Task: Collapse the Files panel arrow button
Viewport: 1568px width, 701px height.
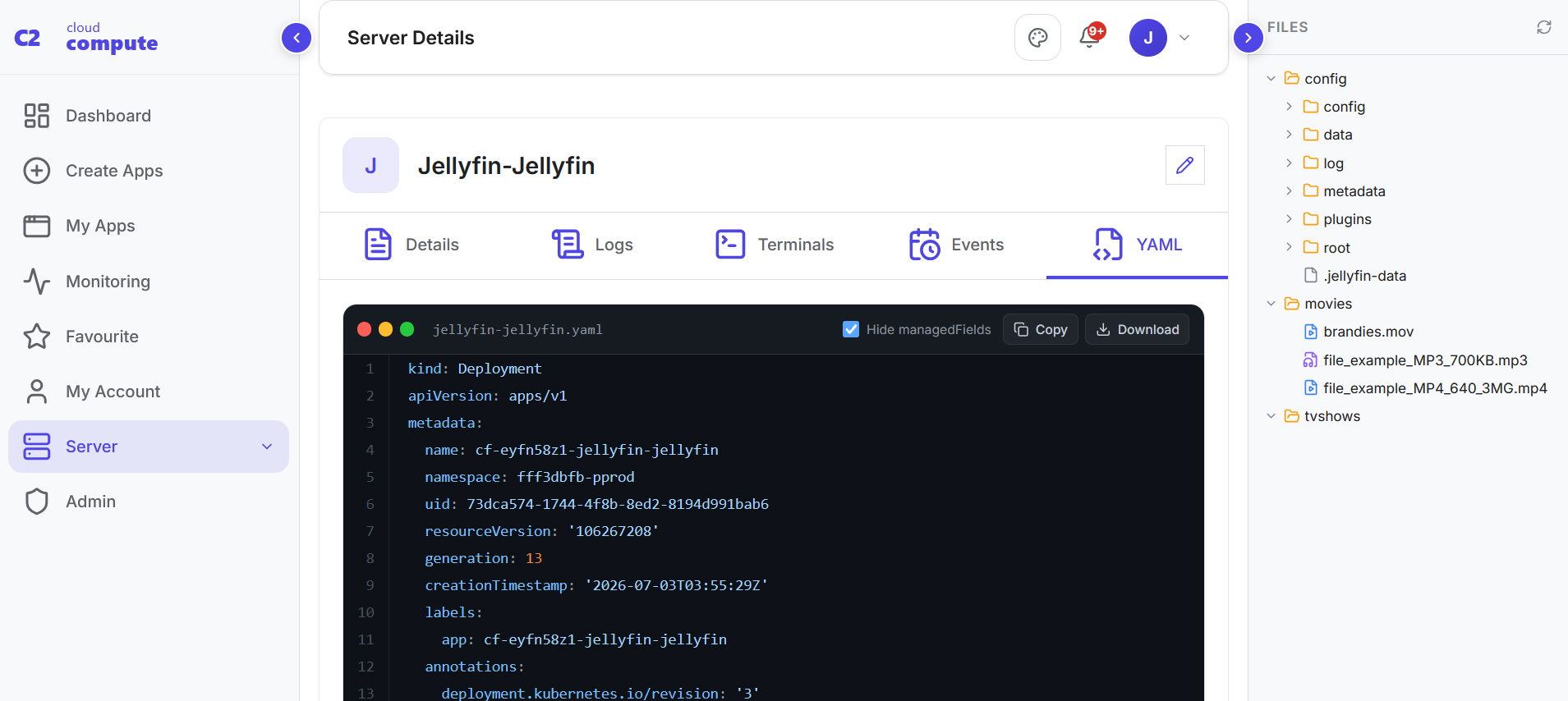Action: pyautogui.click(x=1248, y=38)
